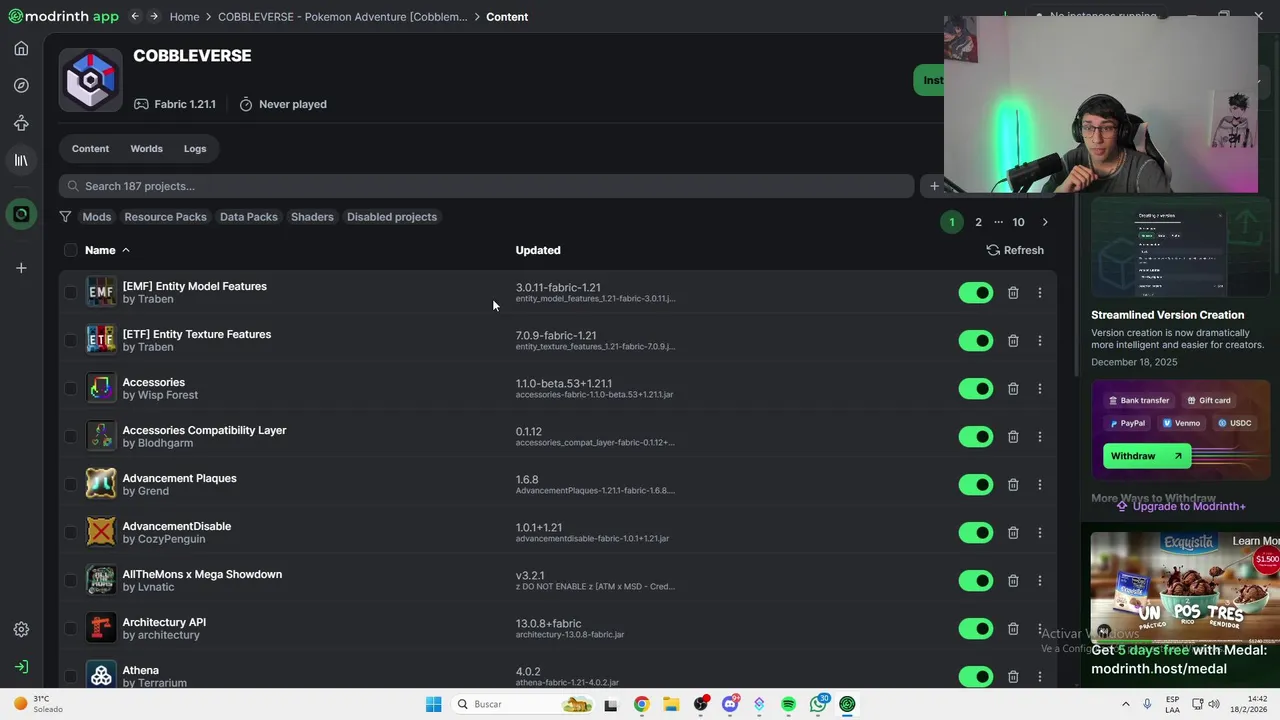Switch to the Worlds tab
1280x720 pixels.
[x=146, y=148]
